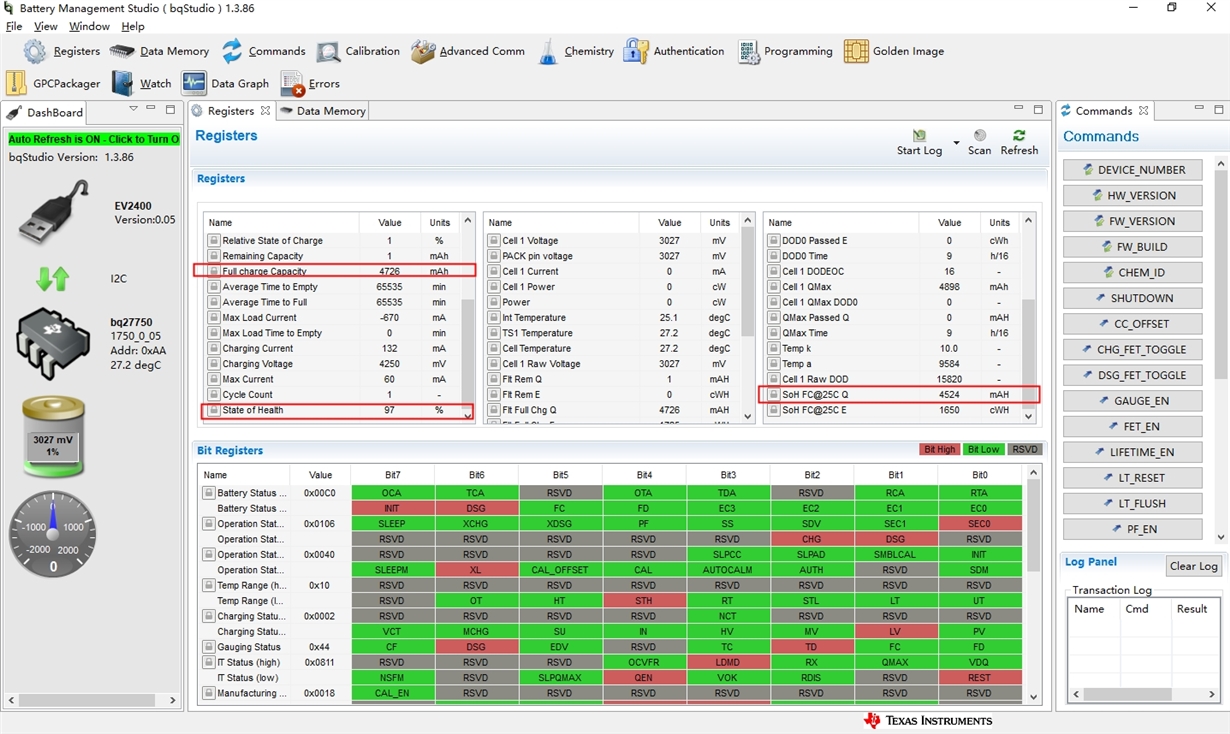This screenshot has height=734, width=1230.
Task: Open the Authentication tool
Action: 673,51
